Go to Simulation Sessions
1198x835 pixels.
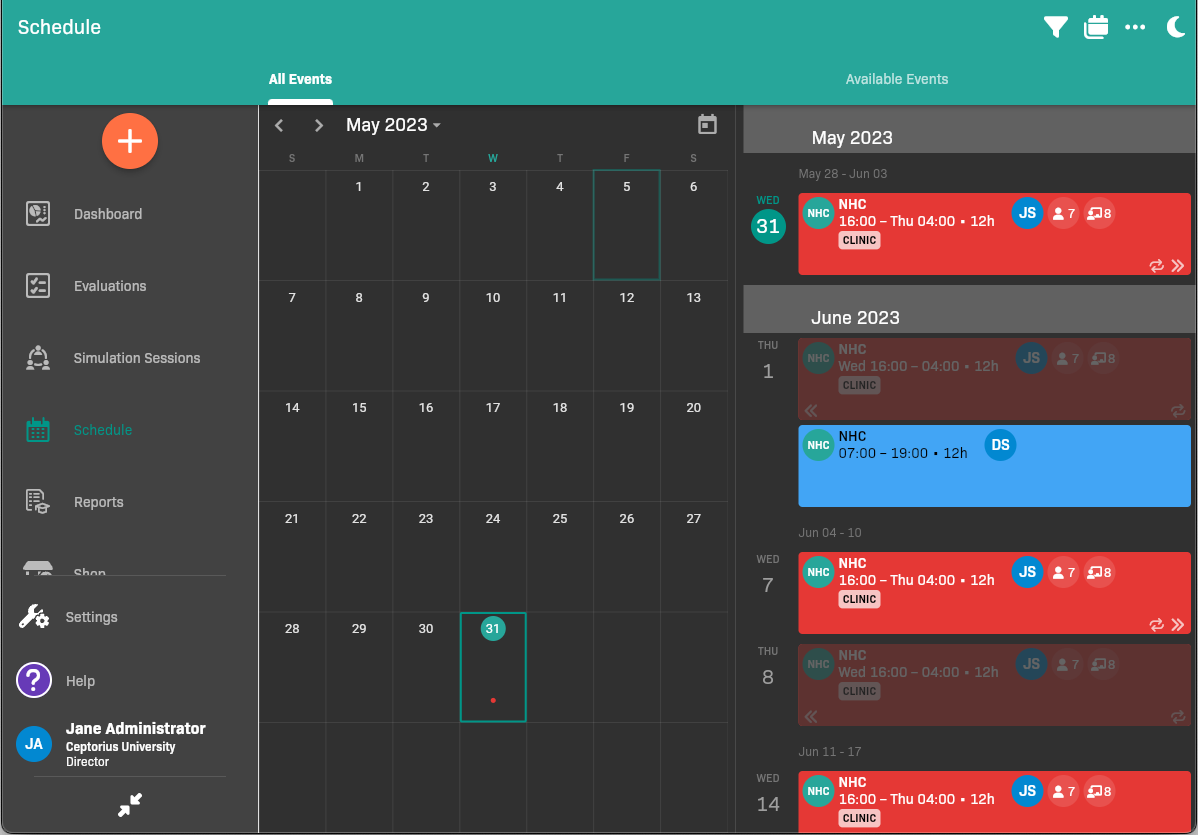click(x=137, y=358)
